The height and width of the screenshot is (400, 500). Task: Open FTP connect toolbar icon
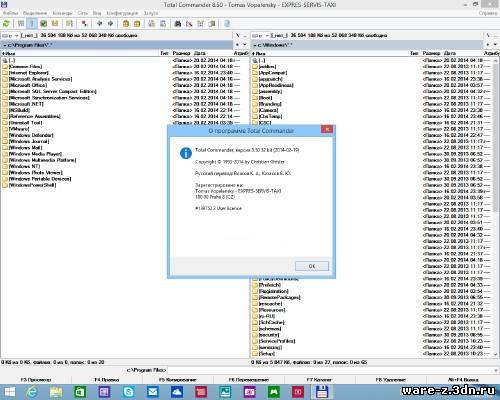(x=152, y=23)
